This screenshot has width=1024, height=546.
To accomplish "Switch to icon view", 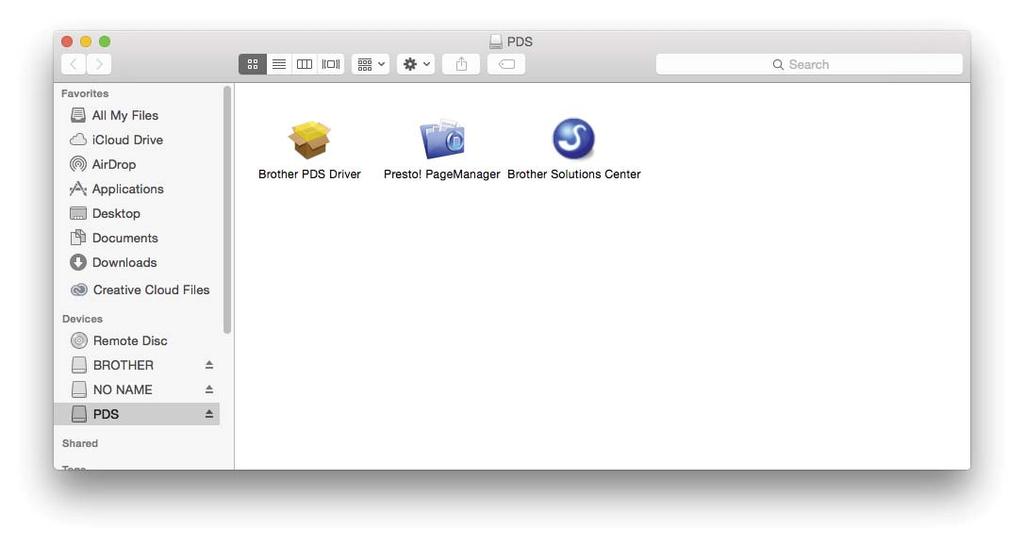I will pos(253,64).
